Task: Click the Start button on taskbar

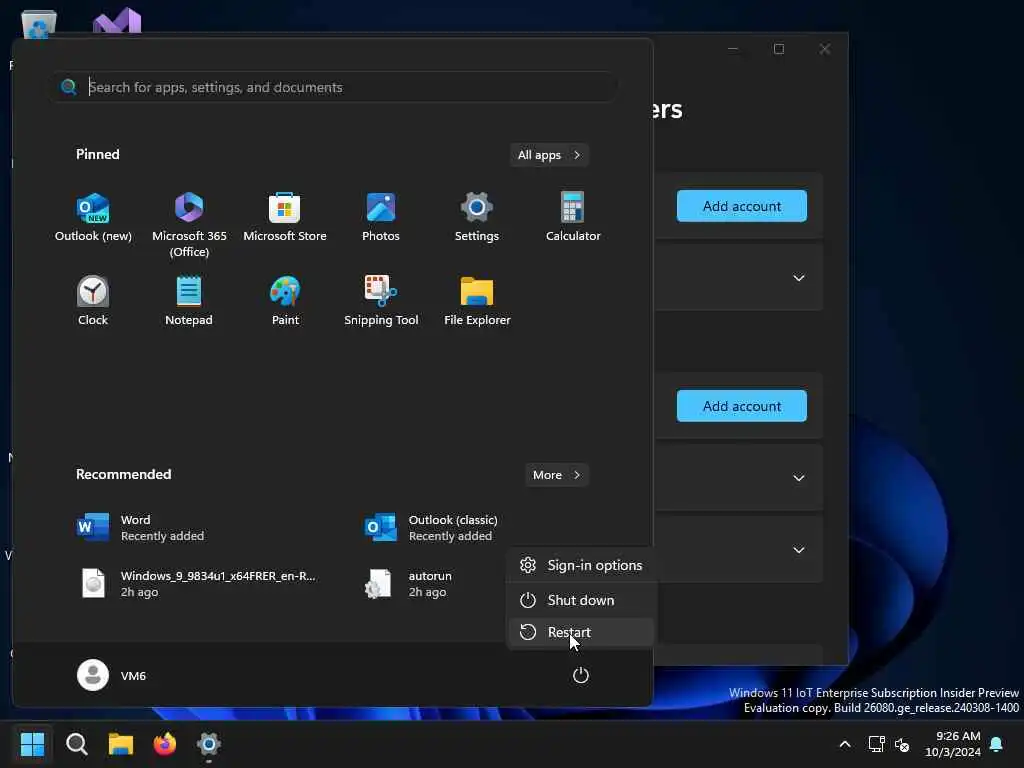Action: click(x=32, y=744)
